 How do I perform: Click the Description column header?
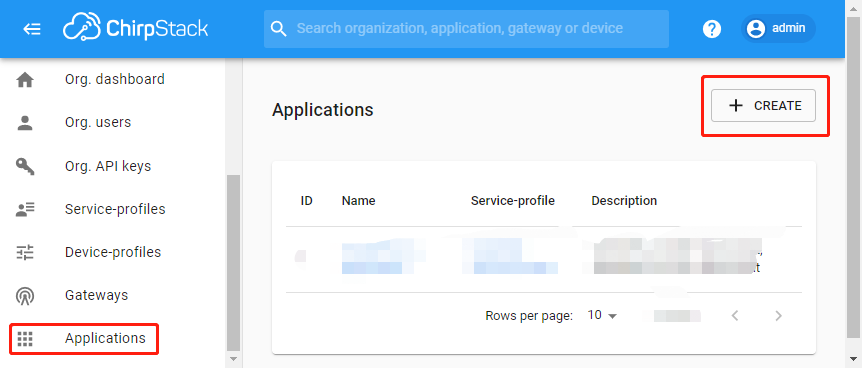pyautogui.click(x=624, y=201)
